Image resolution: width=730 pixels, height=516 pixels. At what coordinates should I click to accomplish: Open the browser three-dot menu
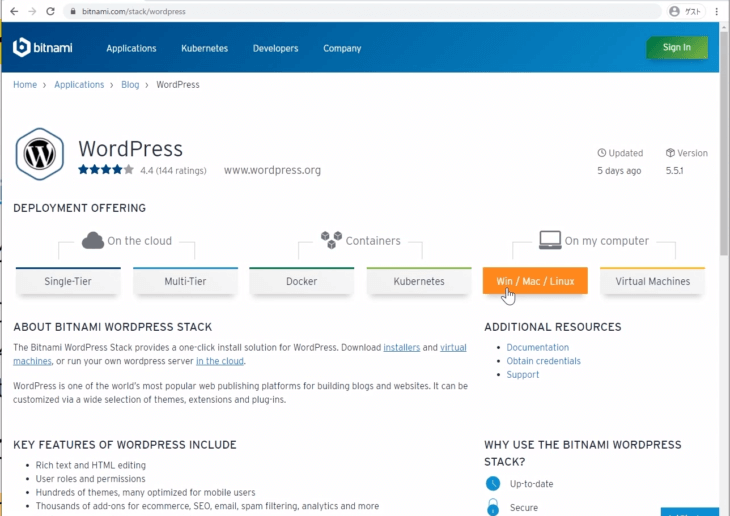tap(716, 11)
